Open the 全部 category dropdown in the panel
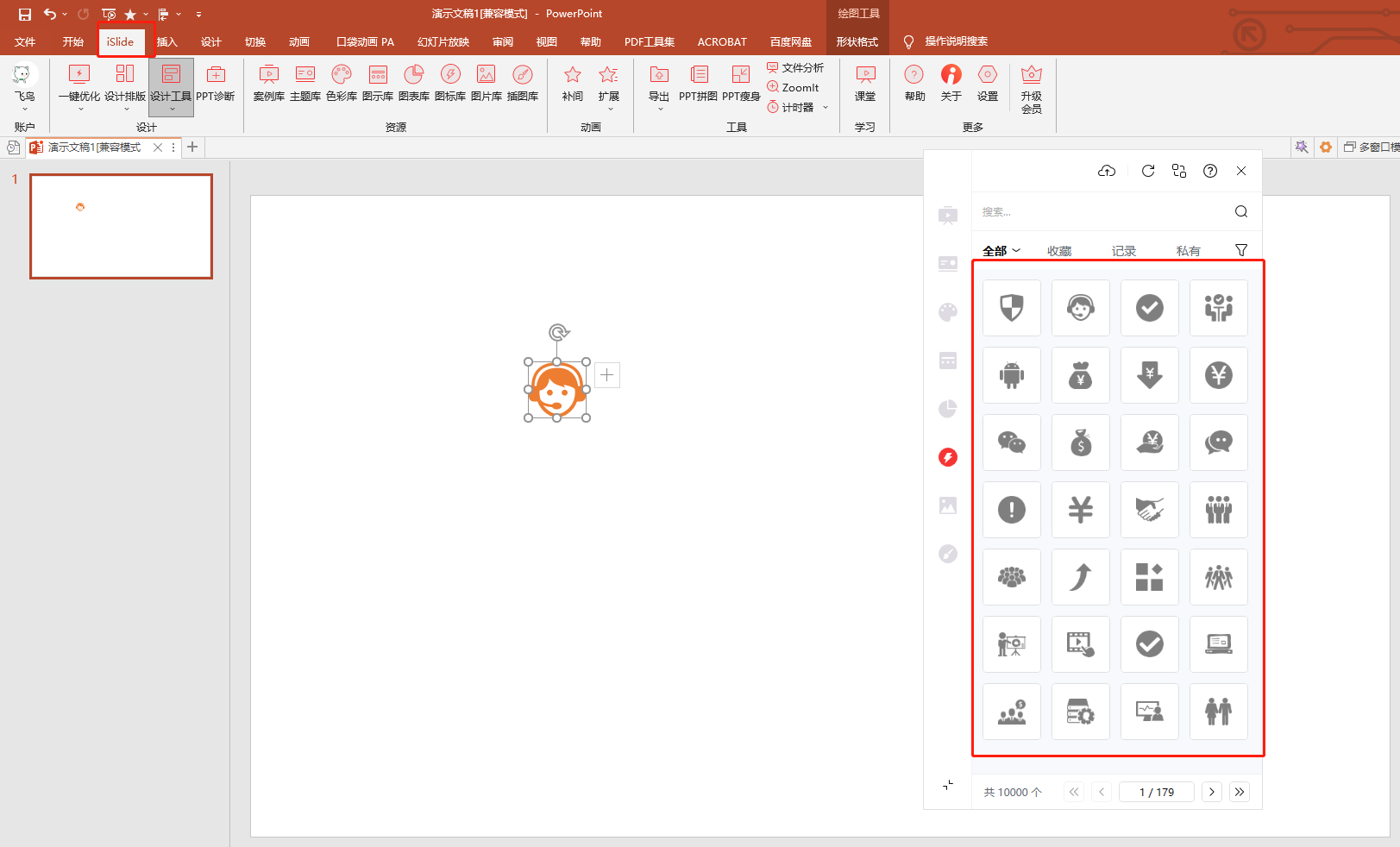 [x=1001, y=251]
